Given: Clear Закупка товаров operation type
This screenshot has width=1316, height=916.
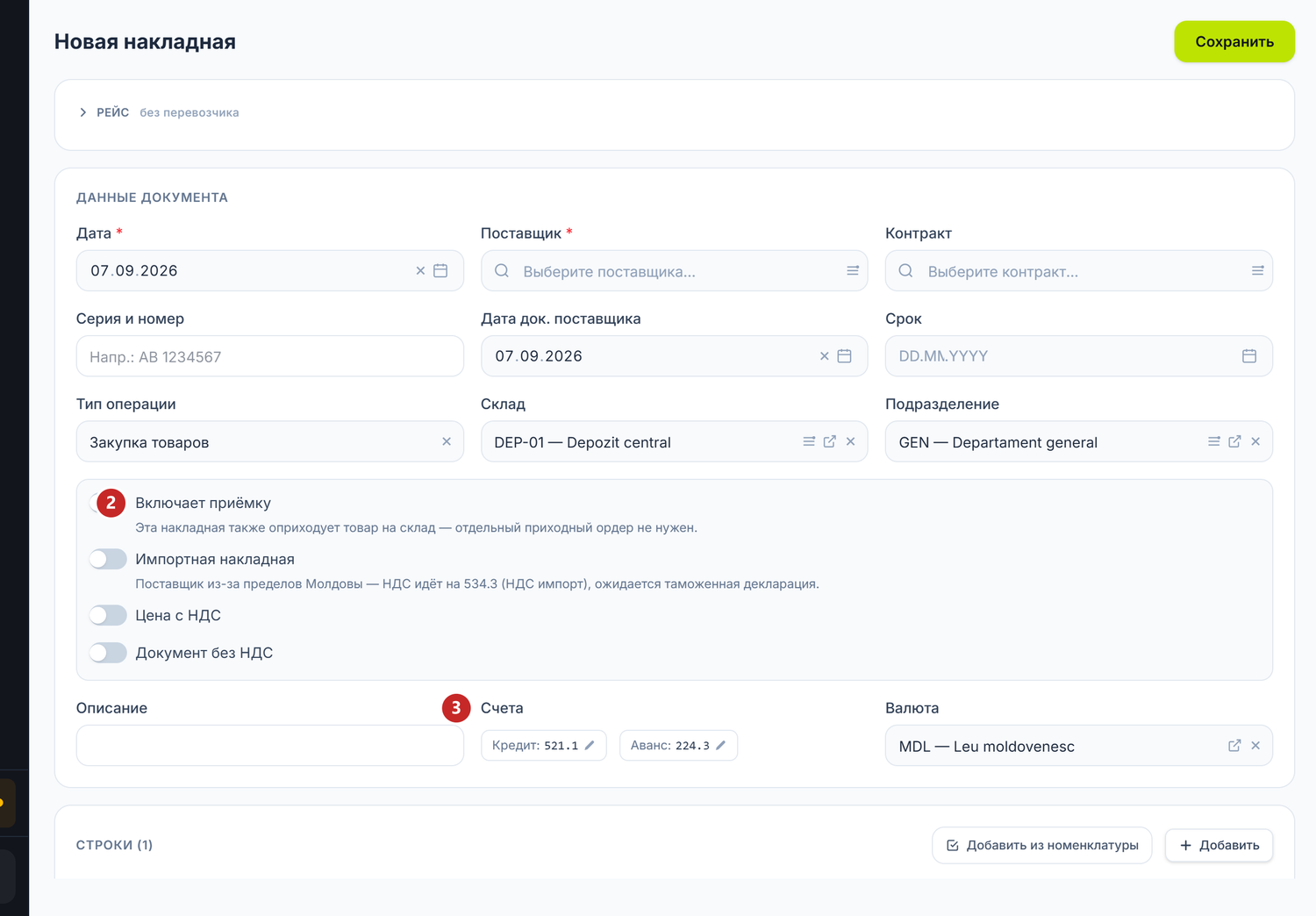Looking at the screenshot, I should [447, 441].
